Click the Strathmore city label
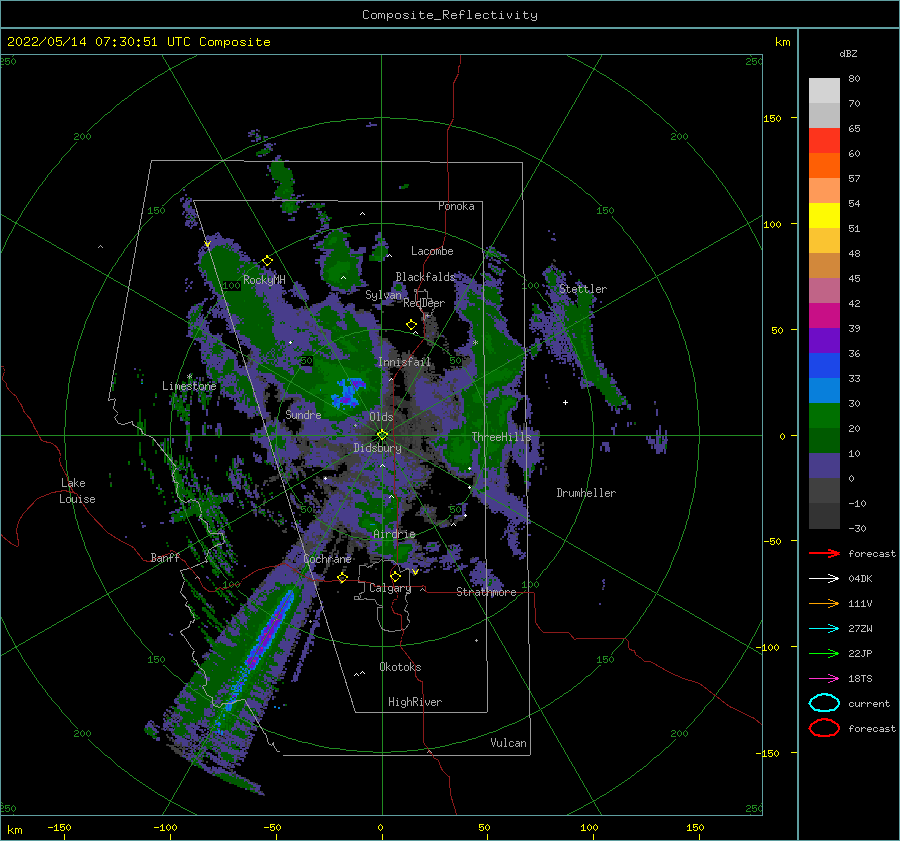Image resolution: width=900 pixels, height=841 pixels. coord(486,592)
